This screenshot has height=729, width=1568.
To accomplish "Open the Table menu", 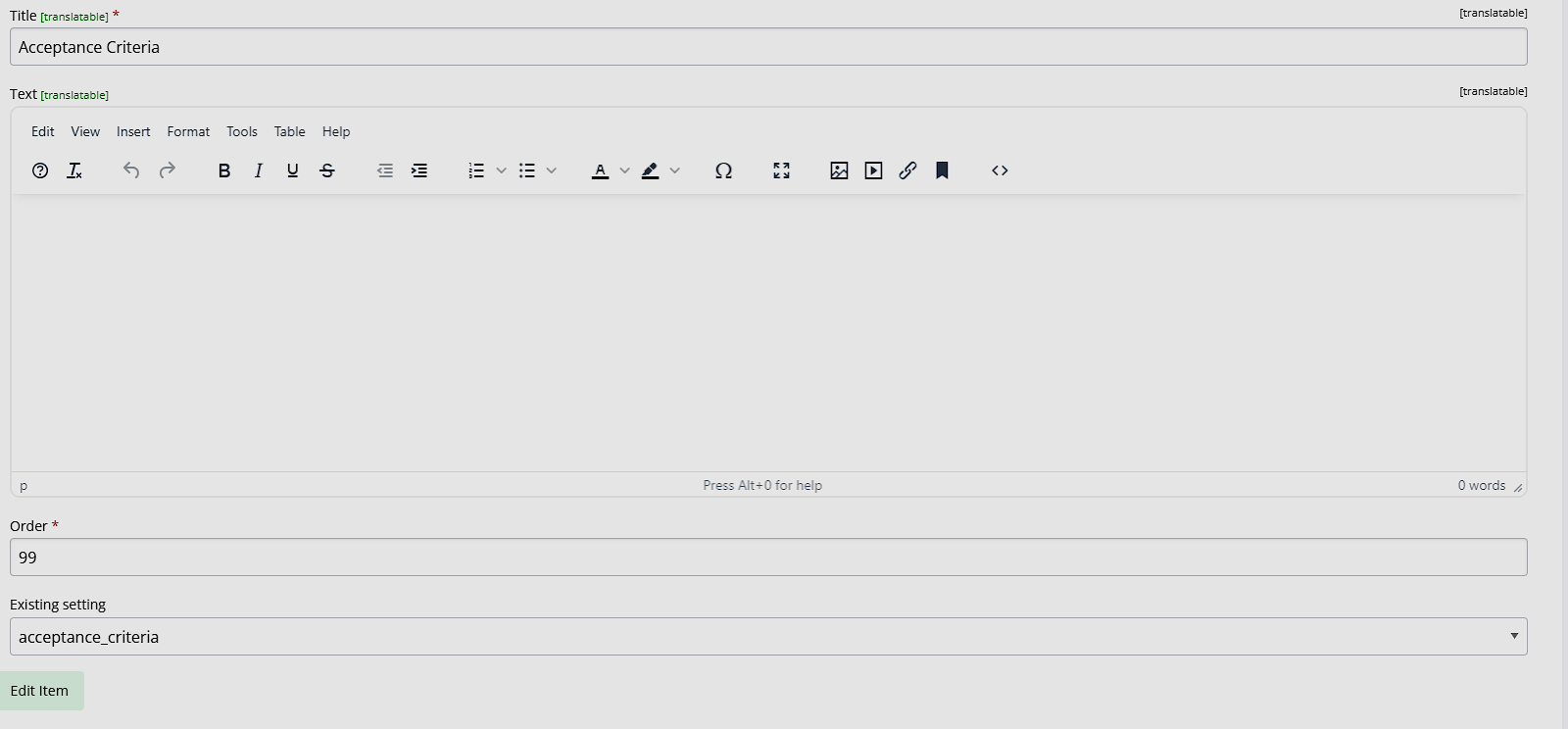I will tap(289, 131).
